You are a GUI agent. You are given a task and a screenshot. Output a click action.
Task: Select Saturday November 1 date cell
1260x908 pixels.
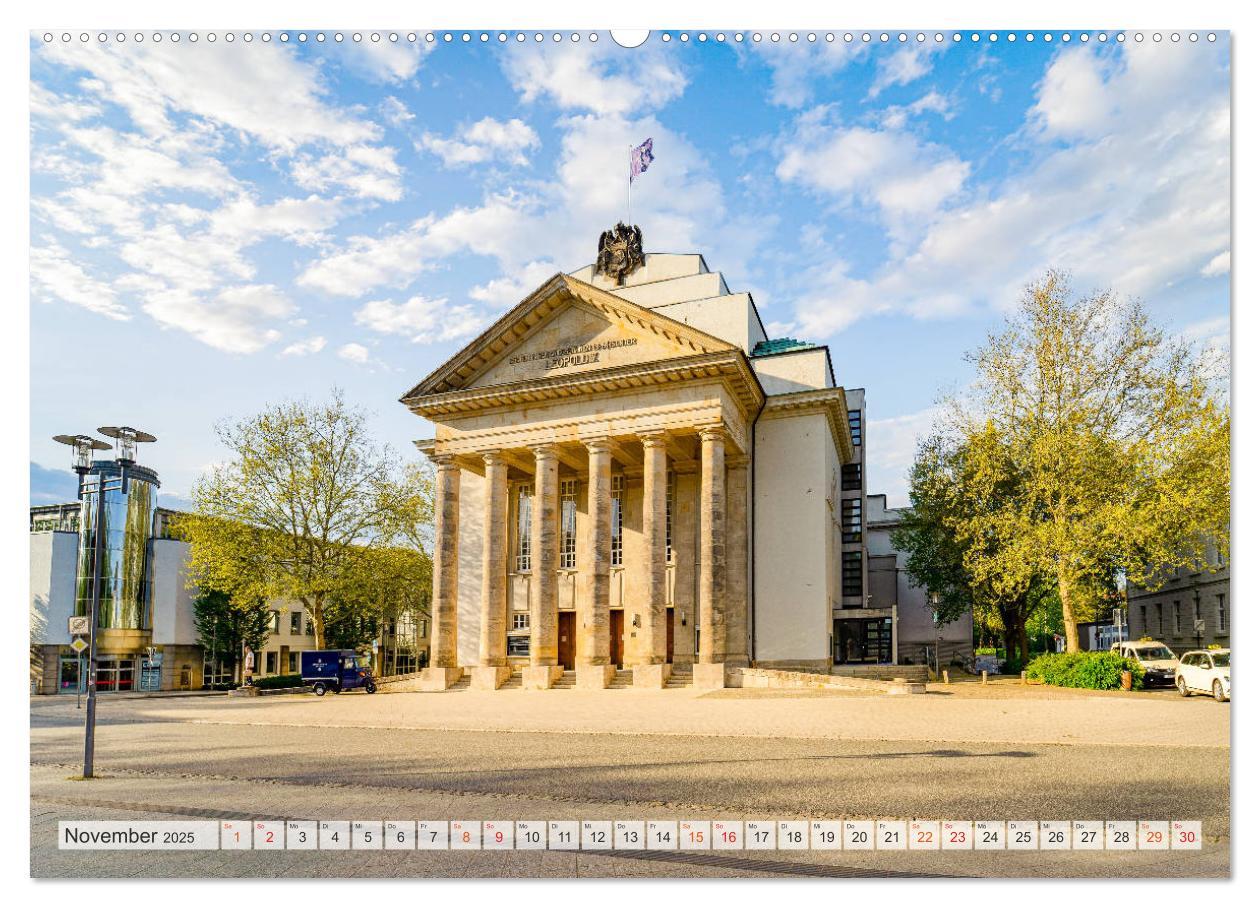(237, 836)
